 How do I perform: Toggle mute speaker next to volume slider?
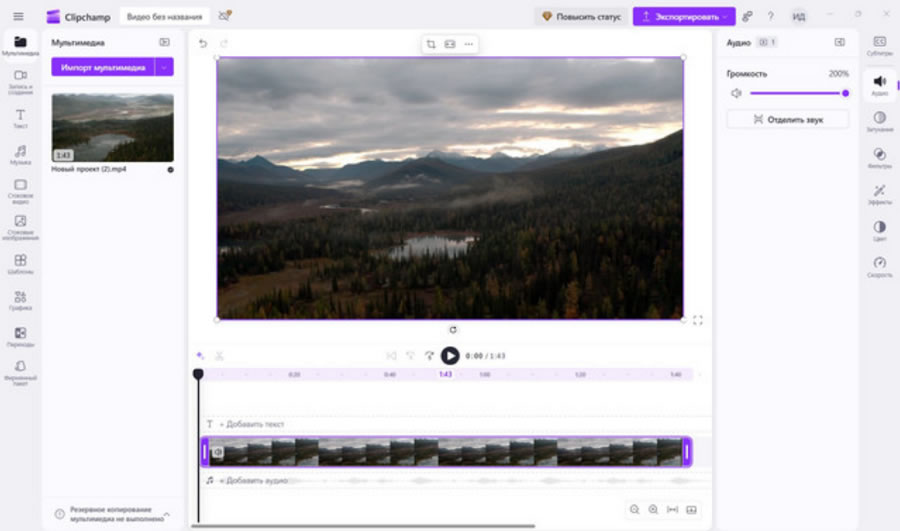[x=736, y=93]
